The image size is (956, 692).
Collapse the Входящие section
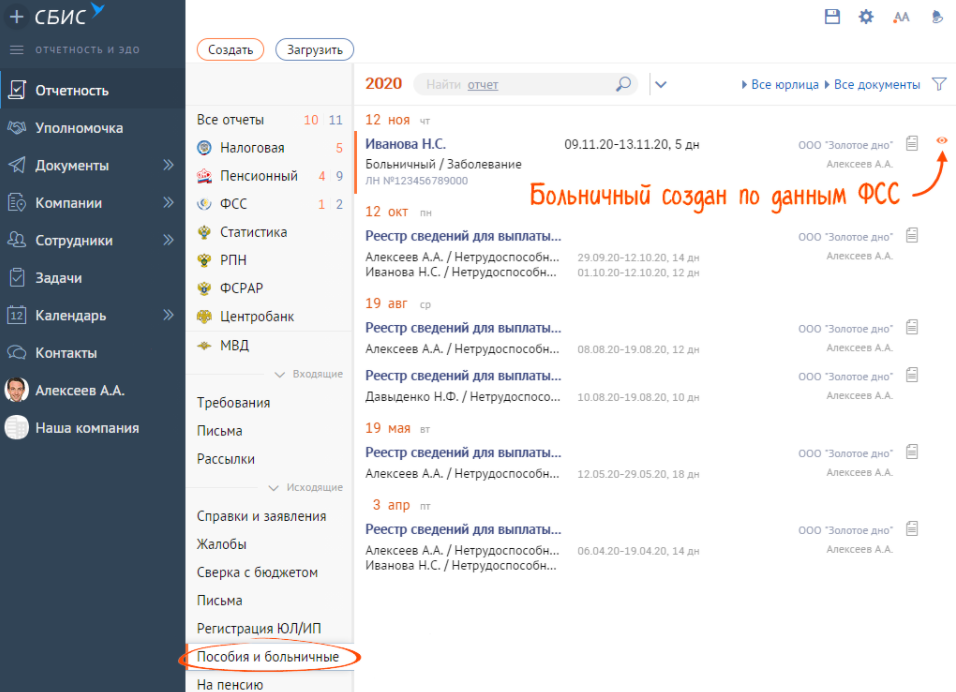[281, 374]
